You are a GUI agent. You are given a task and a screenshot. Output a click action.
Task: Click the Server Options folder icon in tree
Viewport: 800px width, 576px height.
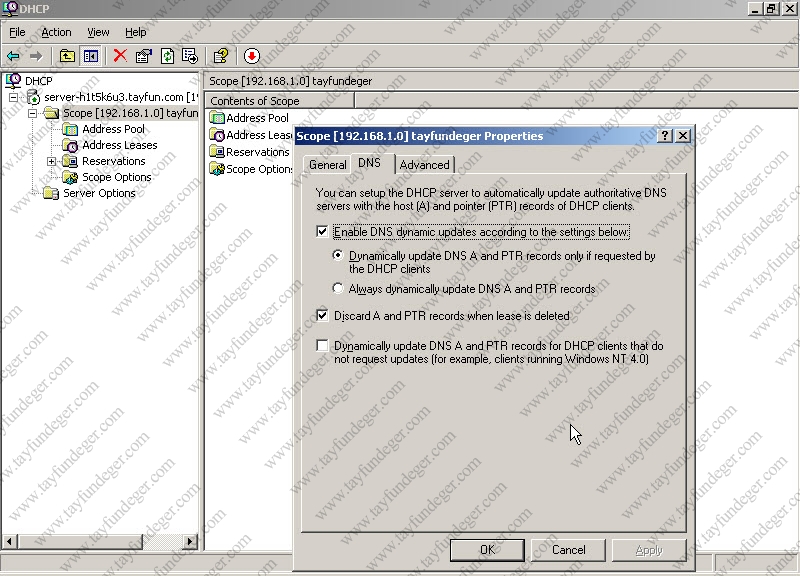pyautogui.click(x=51, y=193)
